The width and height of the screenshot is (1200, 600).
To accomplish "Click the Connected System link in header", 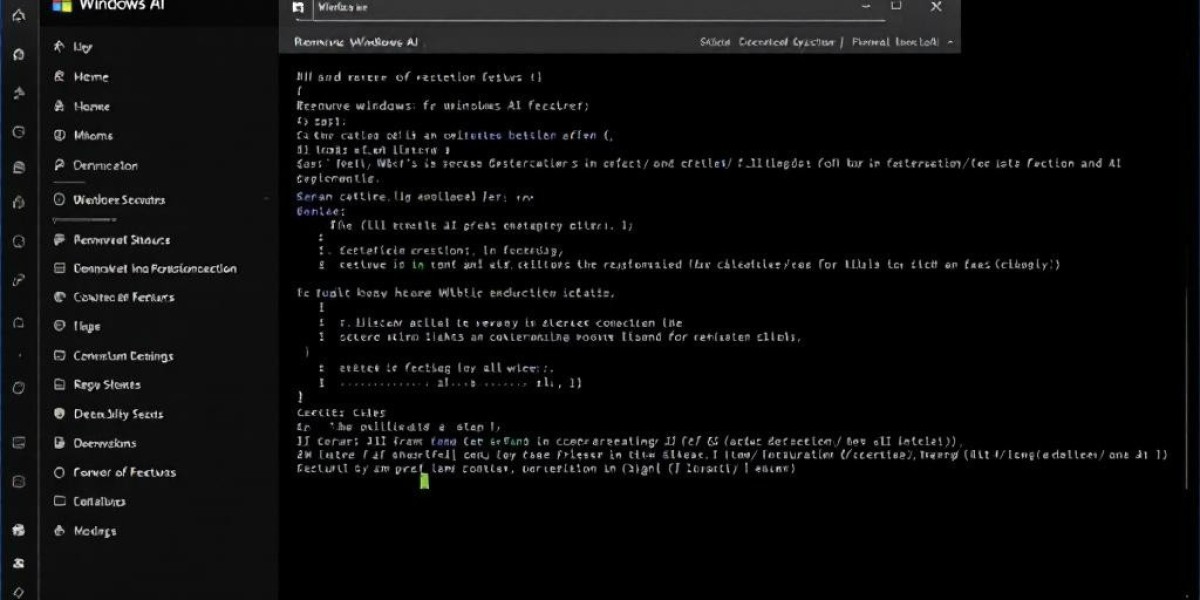I will pos(785,43).
